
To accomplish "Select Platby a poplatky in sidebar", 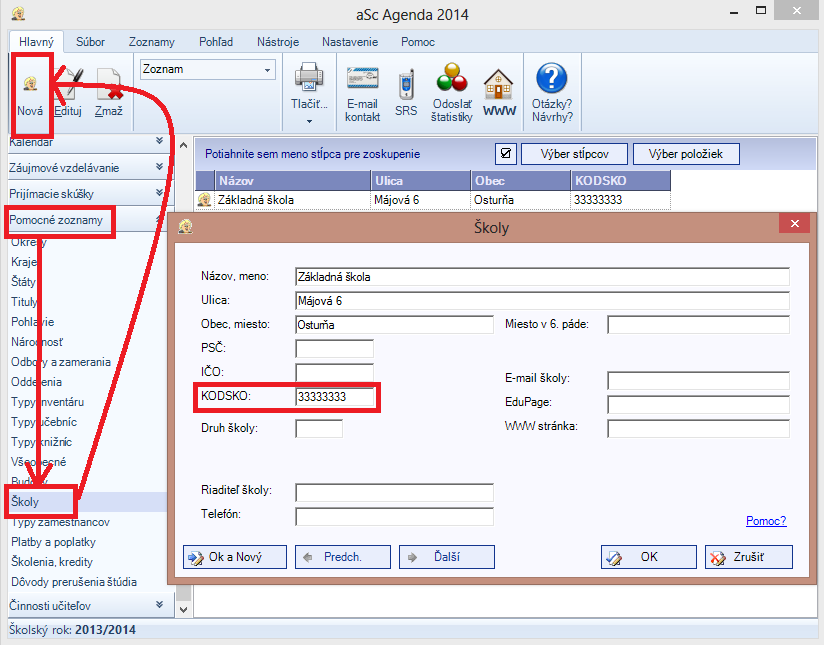I will pyautogui.click(x=54, y=542).
